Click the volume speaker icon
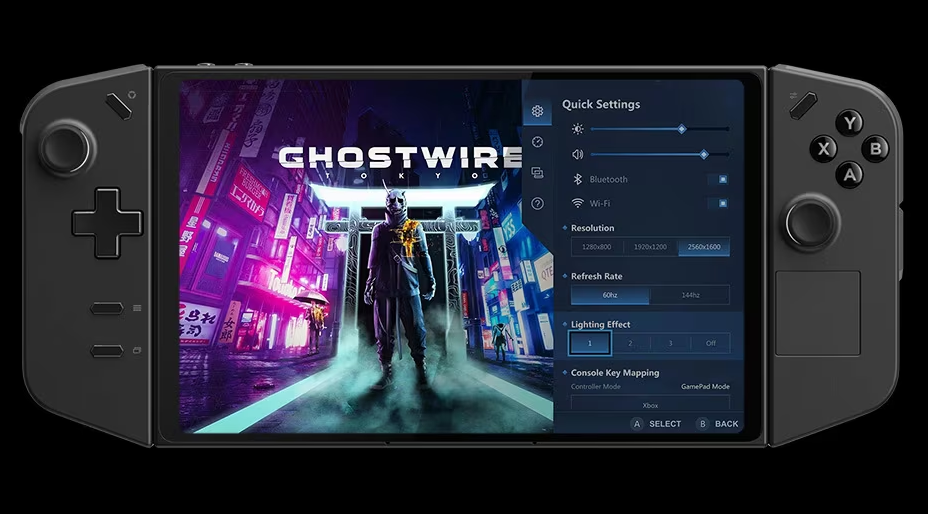This screenshot has width=928, height=514. click(578, 154)
